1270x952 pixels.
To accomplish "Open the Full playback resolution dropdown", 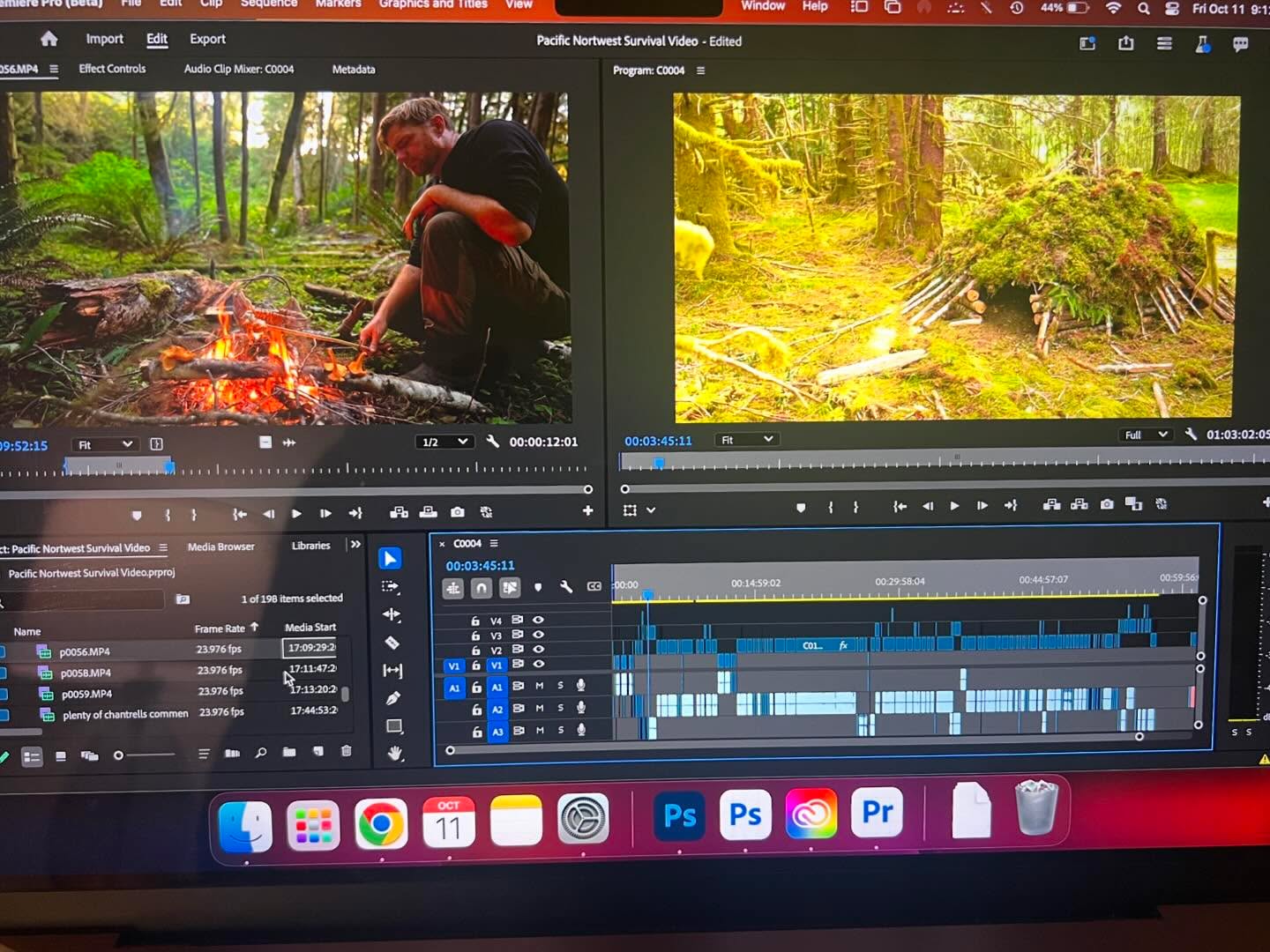I will (1145, 435).
